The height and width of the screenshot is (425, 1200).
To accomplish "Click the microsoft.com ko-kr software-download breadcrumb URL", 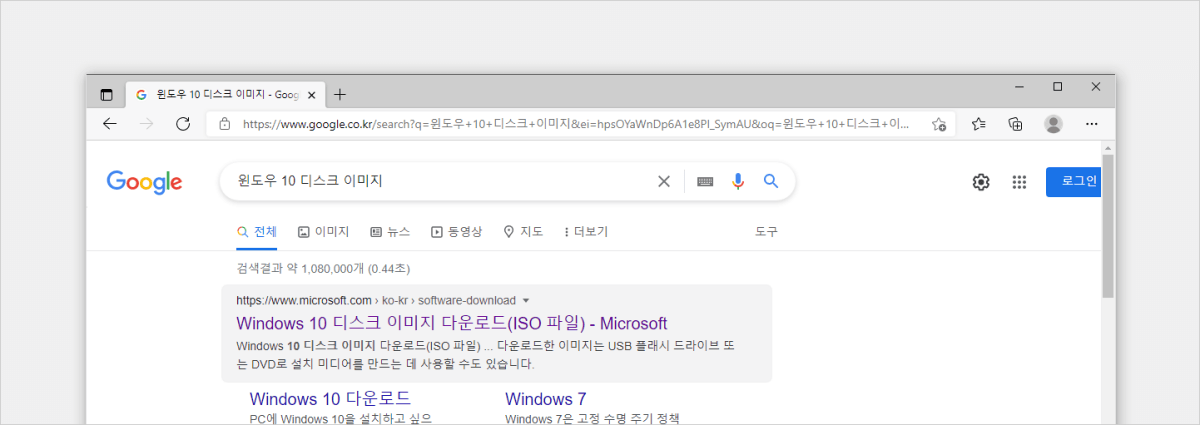I will 376,300.
